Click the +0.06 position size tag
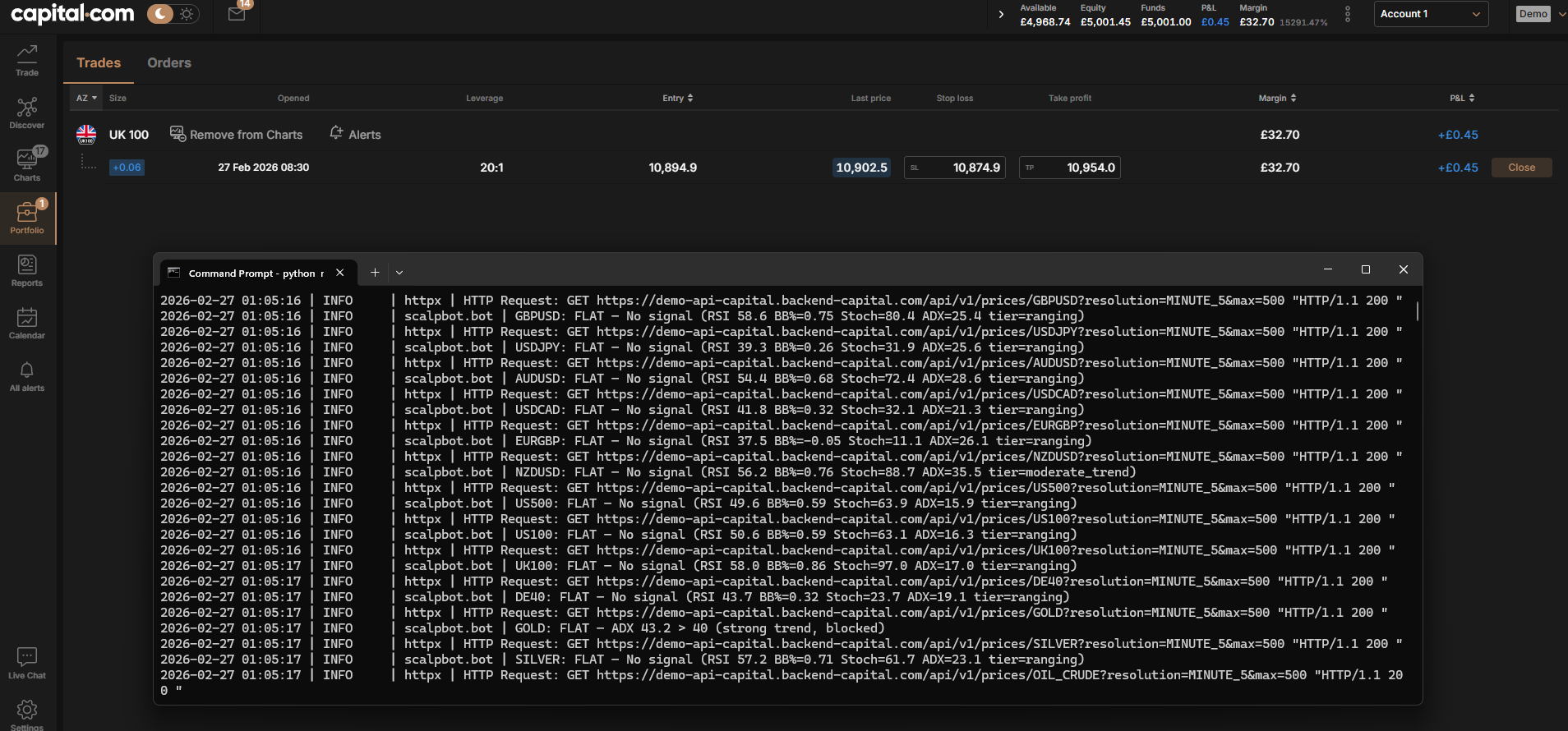The height and width of the screenshot is (731, 1568). click(x=127, y=168)
